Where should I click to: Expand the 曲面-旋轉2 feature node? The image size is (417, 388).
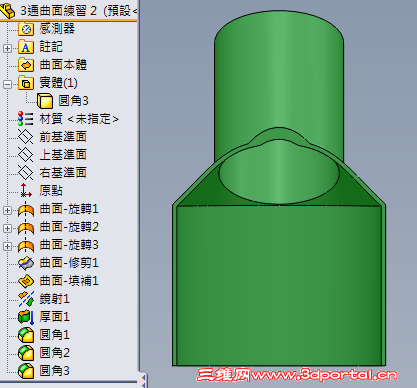click(7, 228)
